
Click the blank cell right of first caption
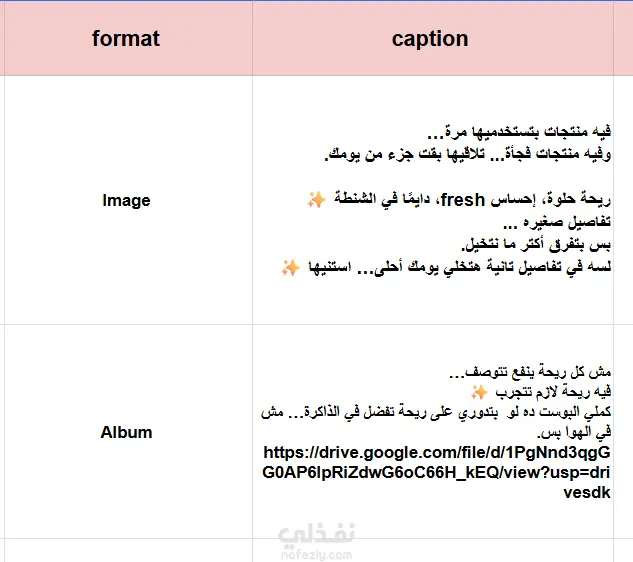point(623,200)
